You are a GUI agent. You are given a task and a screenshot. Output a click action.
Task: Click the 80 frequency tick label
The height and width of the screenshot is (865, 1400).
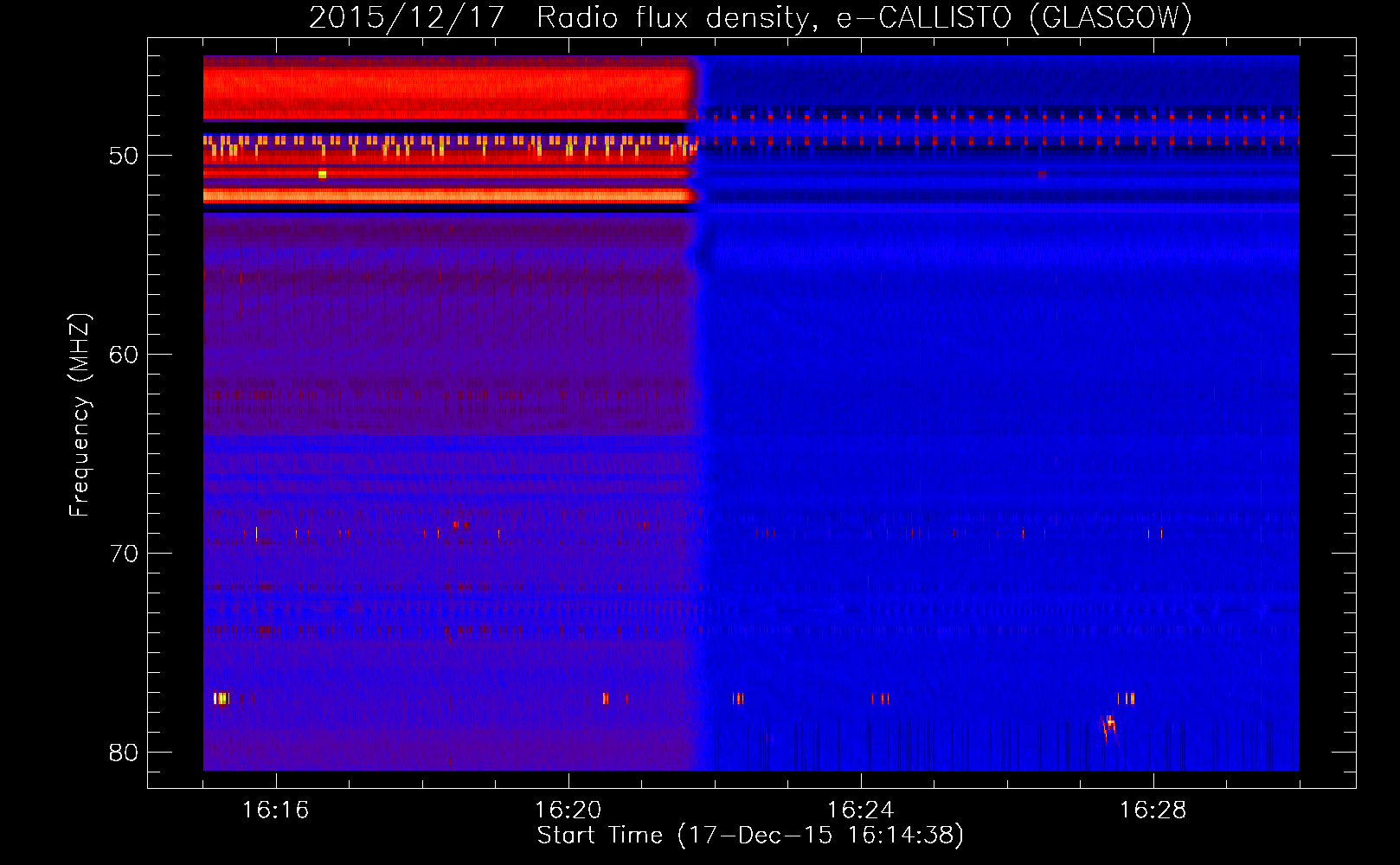tap(124, 753)
